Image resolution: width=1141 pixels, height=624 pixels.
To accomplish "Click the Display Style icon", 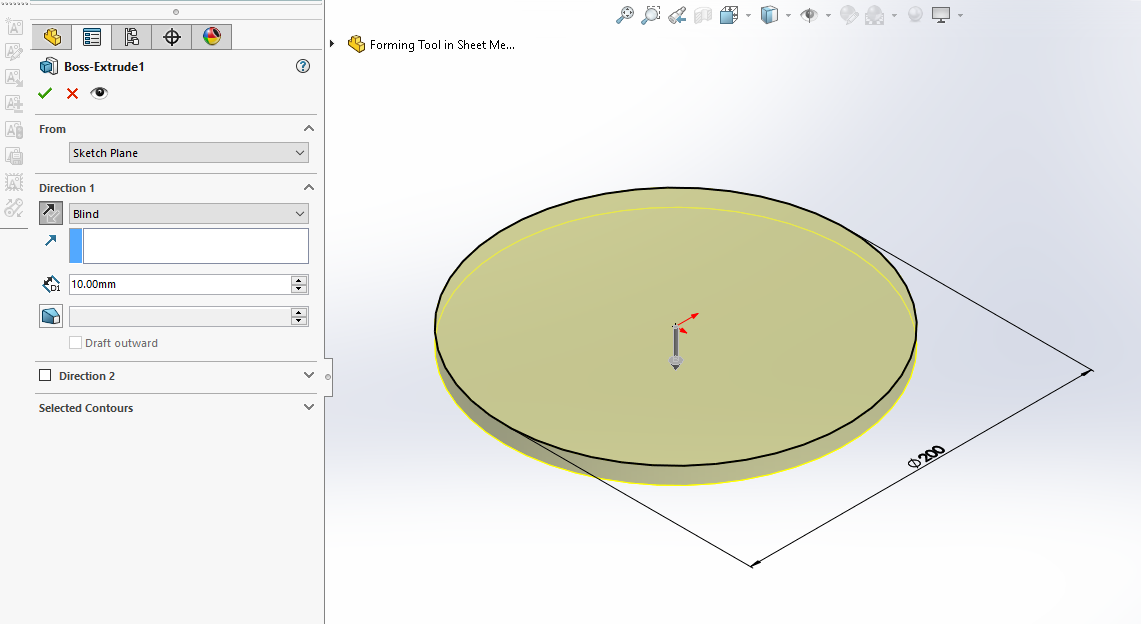I will pos(769,15).
